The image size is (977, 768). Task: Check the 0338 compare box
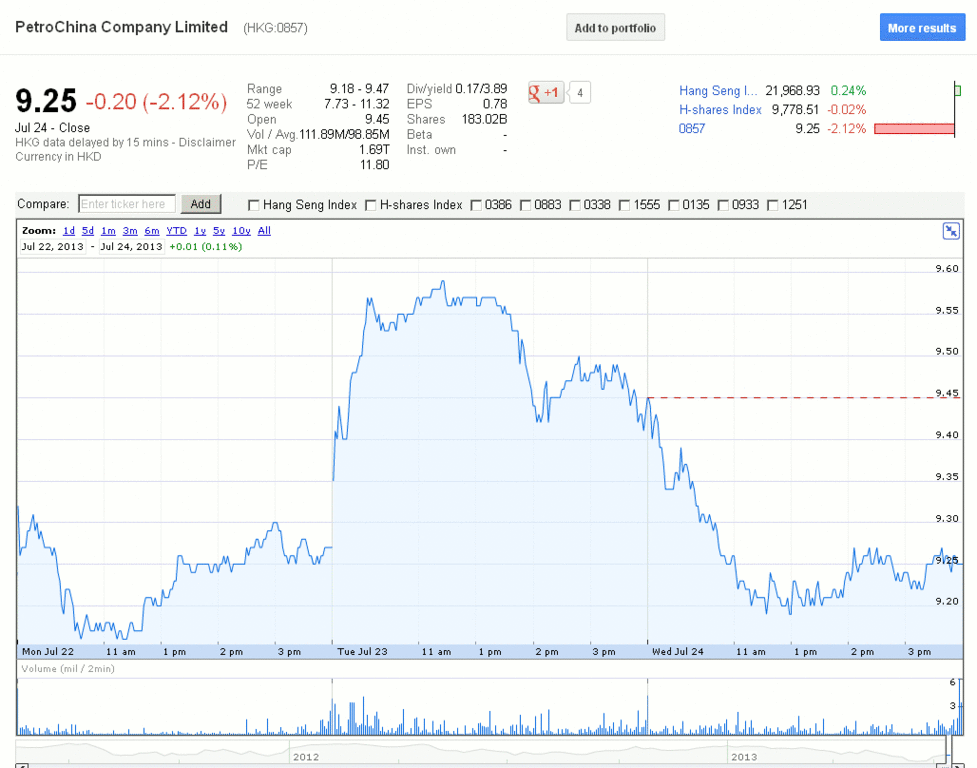(575, 205)
